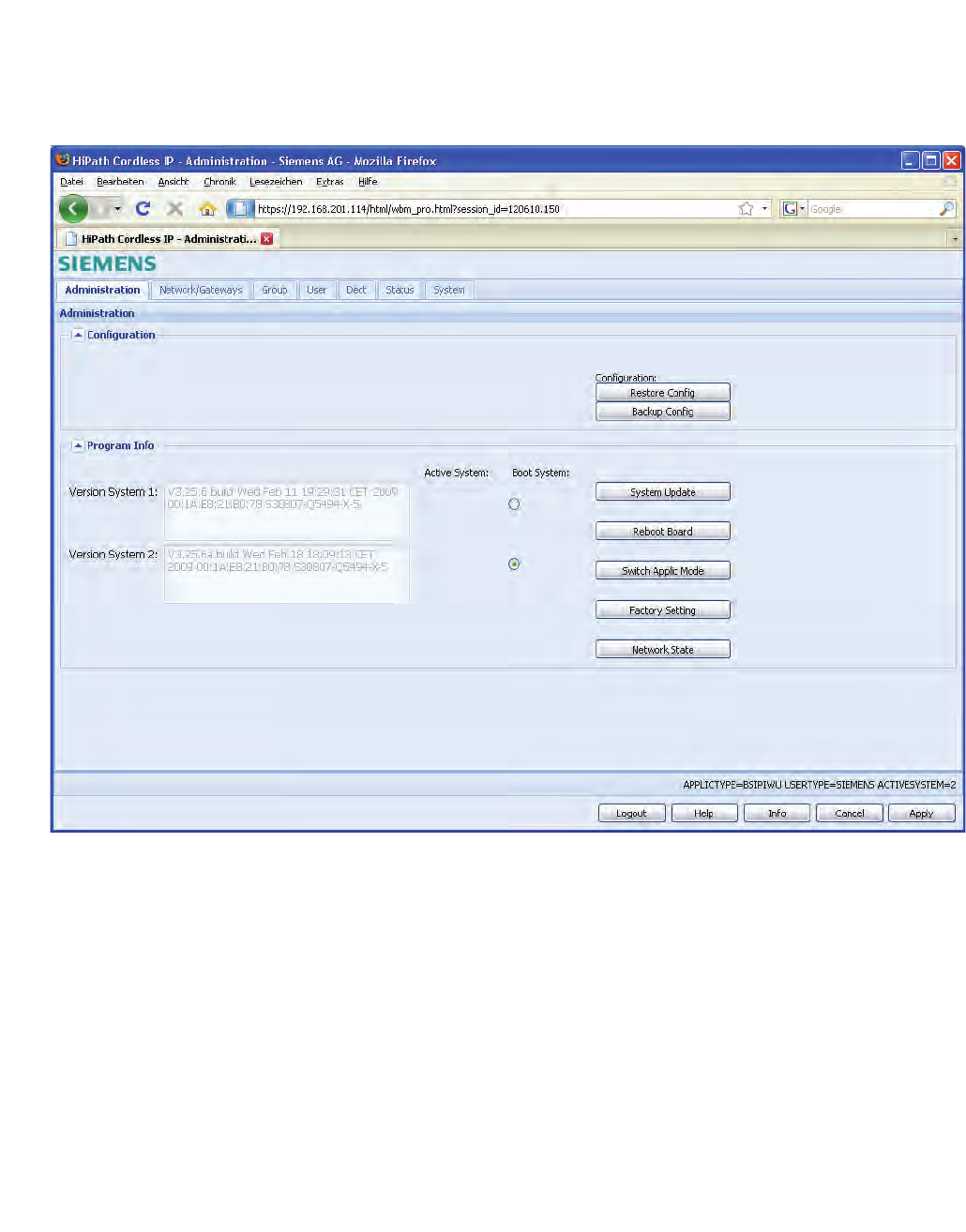Switch to the Dect tab
Image resolution: width=966 pixels, height=1232 pixels.
tap(356, 291)
